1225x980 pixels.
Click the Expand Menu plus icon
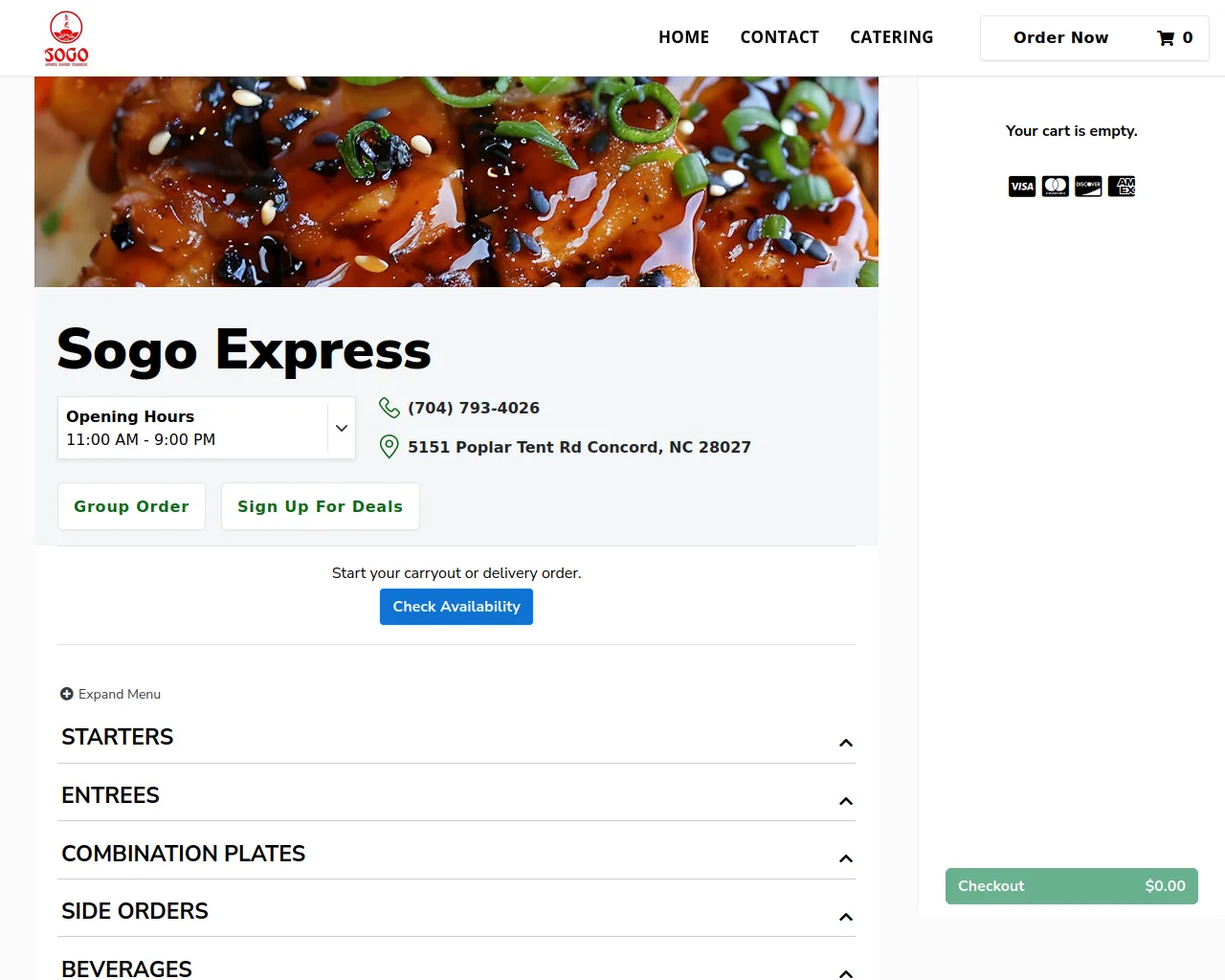(67, 694)
